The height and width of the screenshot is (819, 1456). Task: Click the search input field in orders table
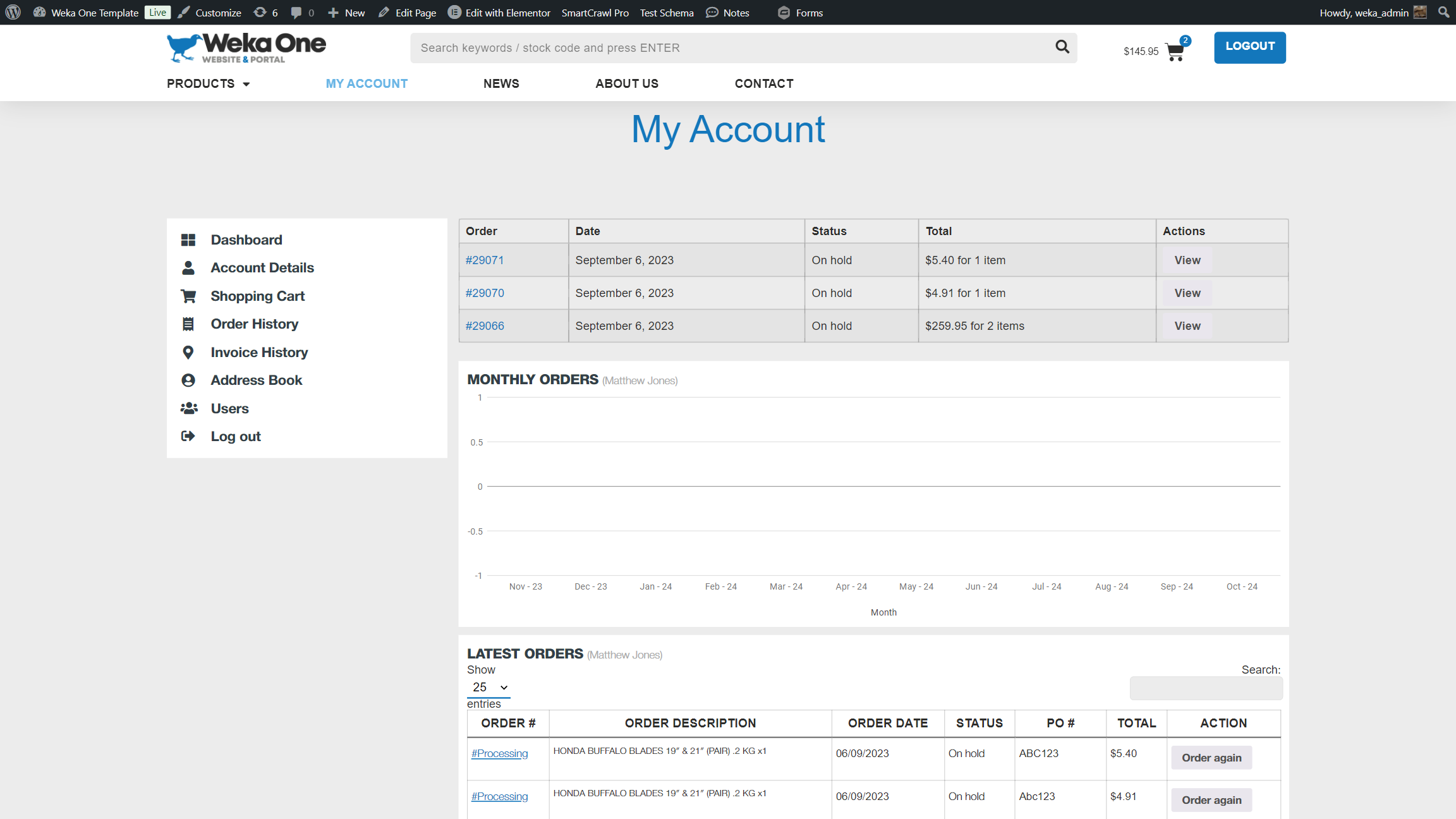pos(1206,689)
